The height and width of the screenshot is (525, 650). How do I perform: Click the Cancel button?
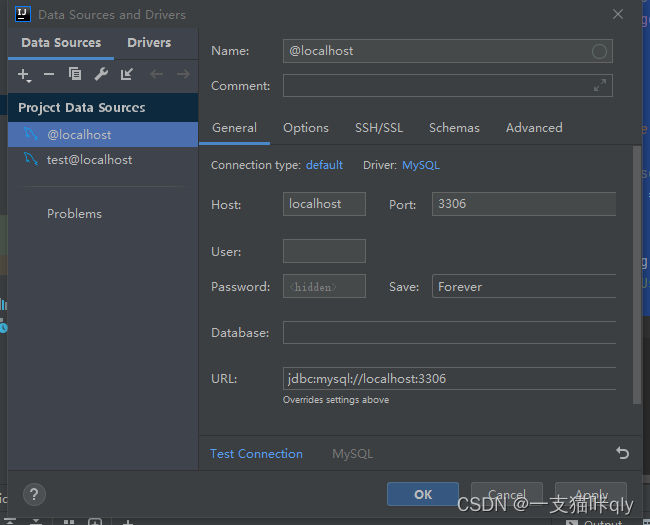tap(507, 494)
